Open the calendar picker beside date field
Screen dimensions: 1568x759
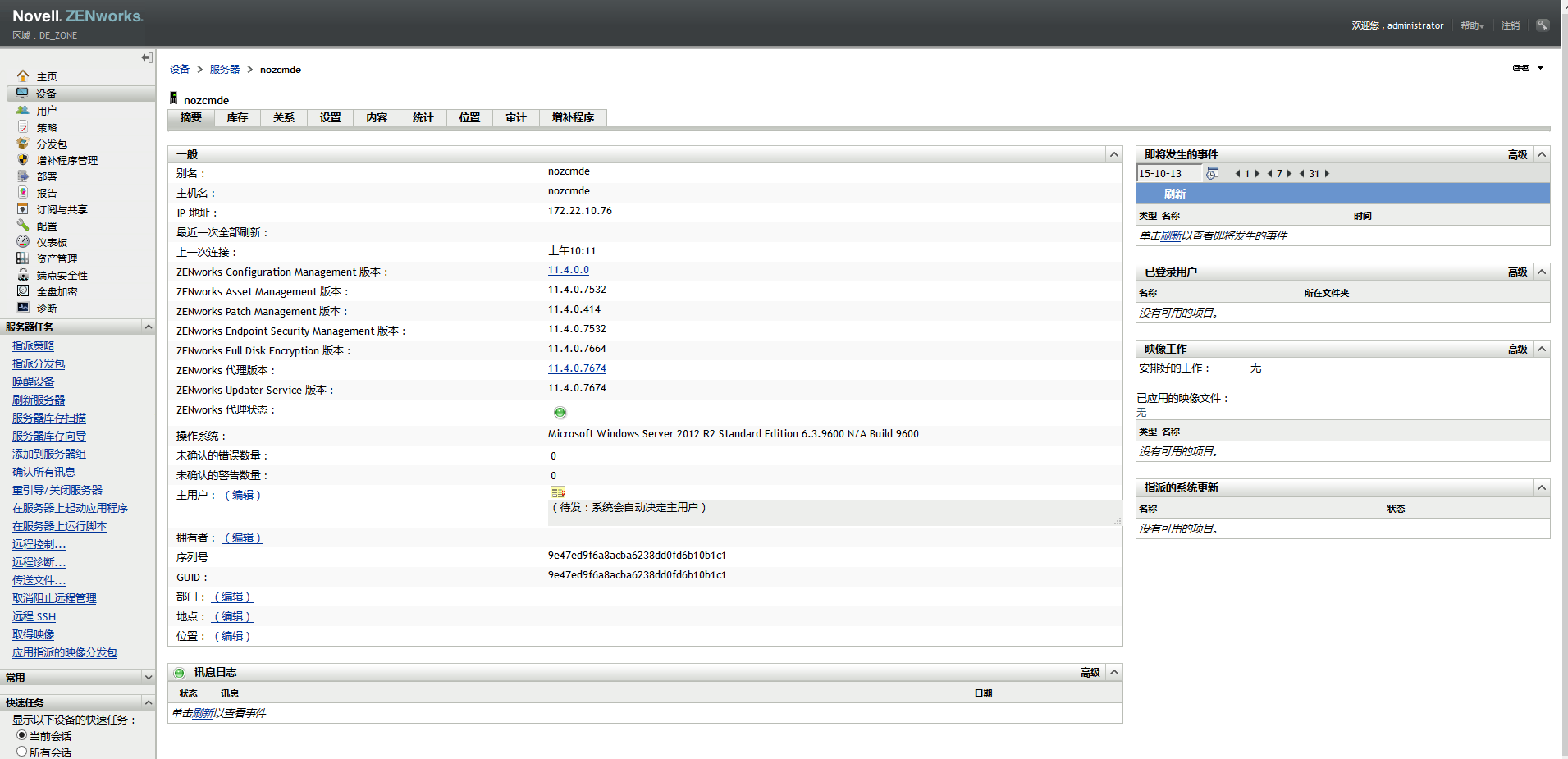point(1212,173)
